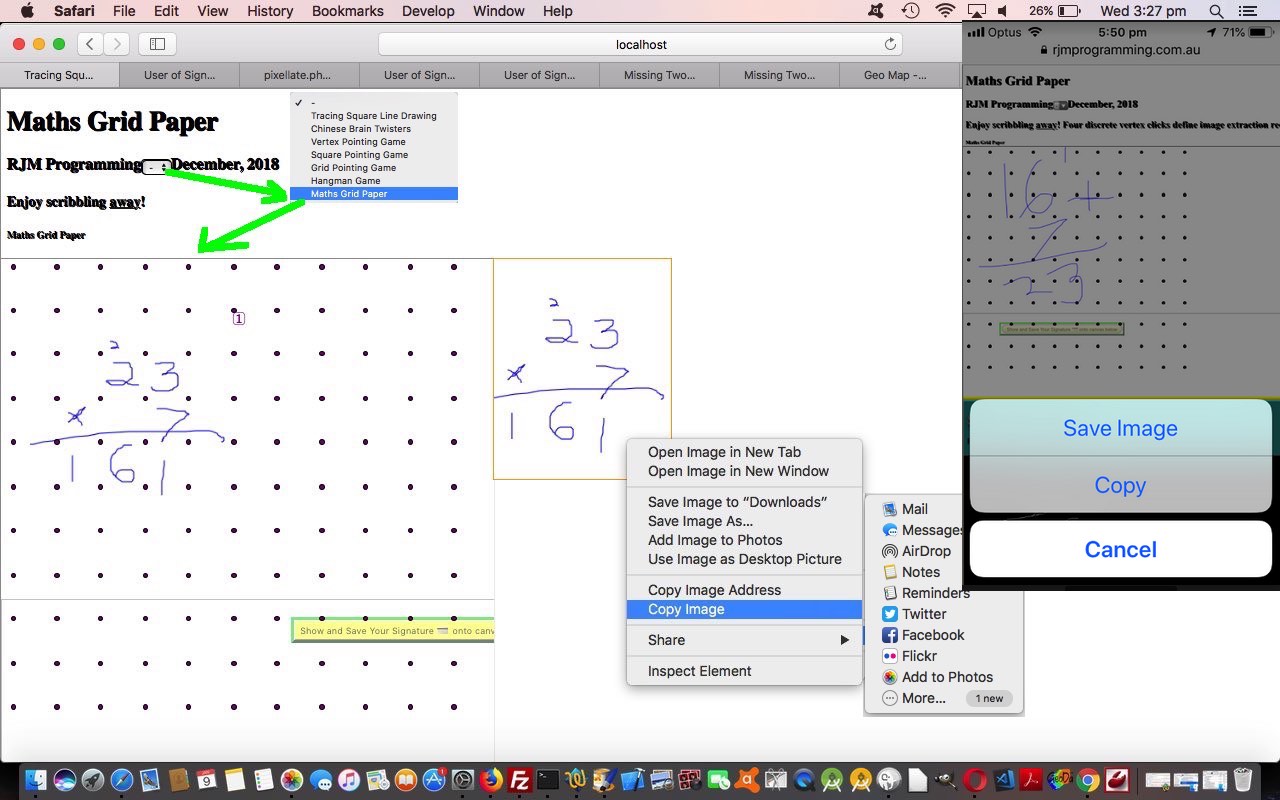Choose Open Image in New Tab
The height and width of the screenshot is (800, 1280).
[x=744, y=452]
